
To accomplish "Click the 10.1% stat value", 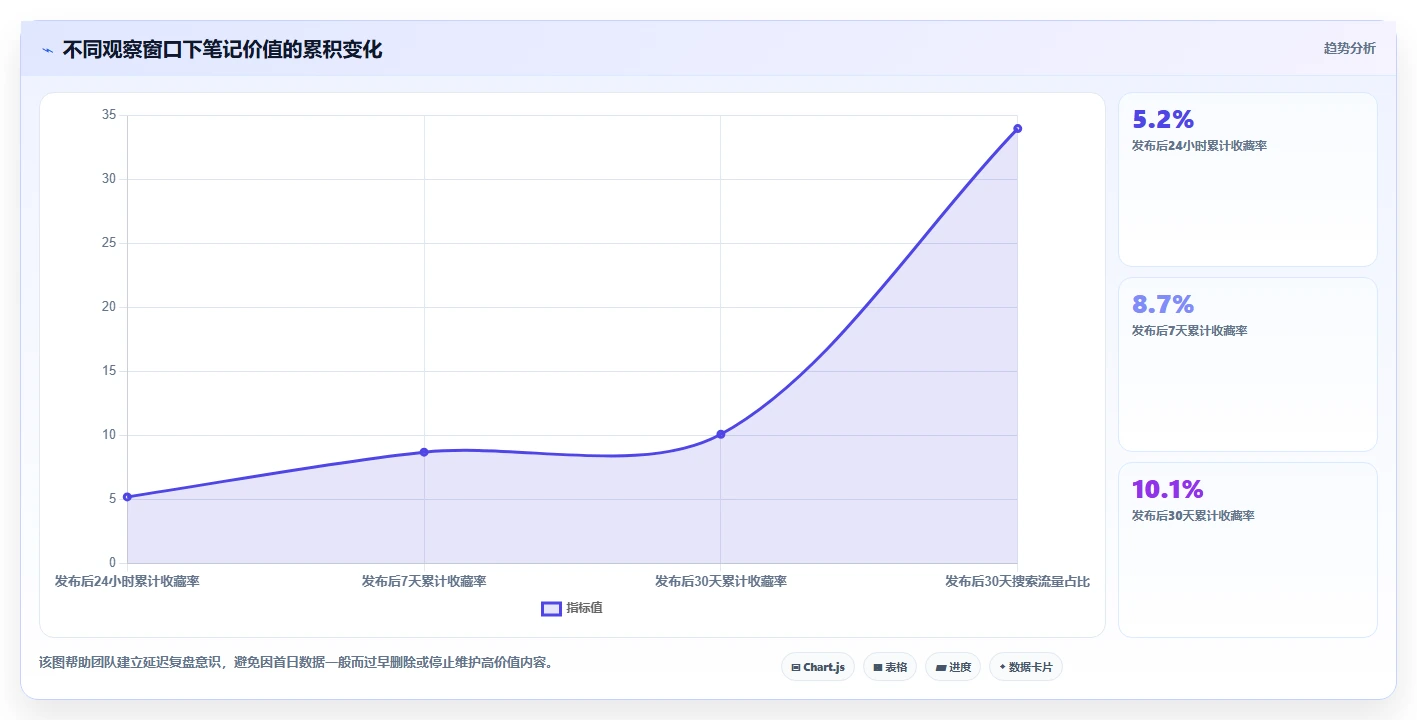I will (x=1167, y=489).
